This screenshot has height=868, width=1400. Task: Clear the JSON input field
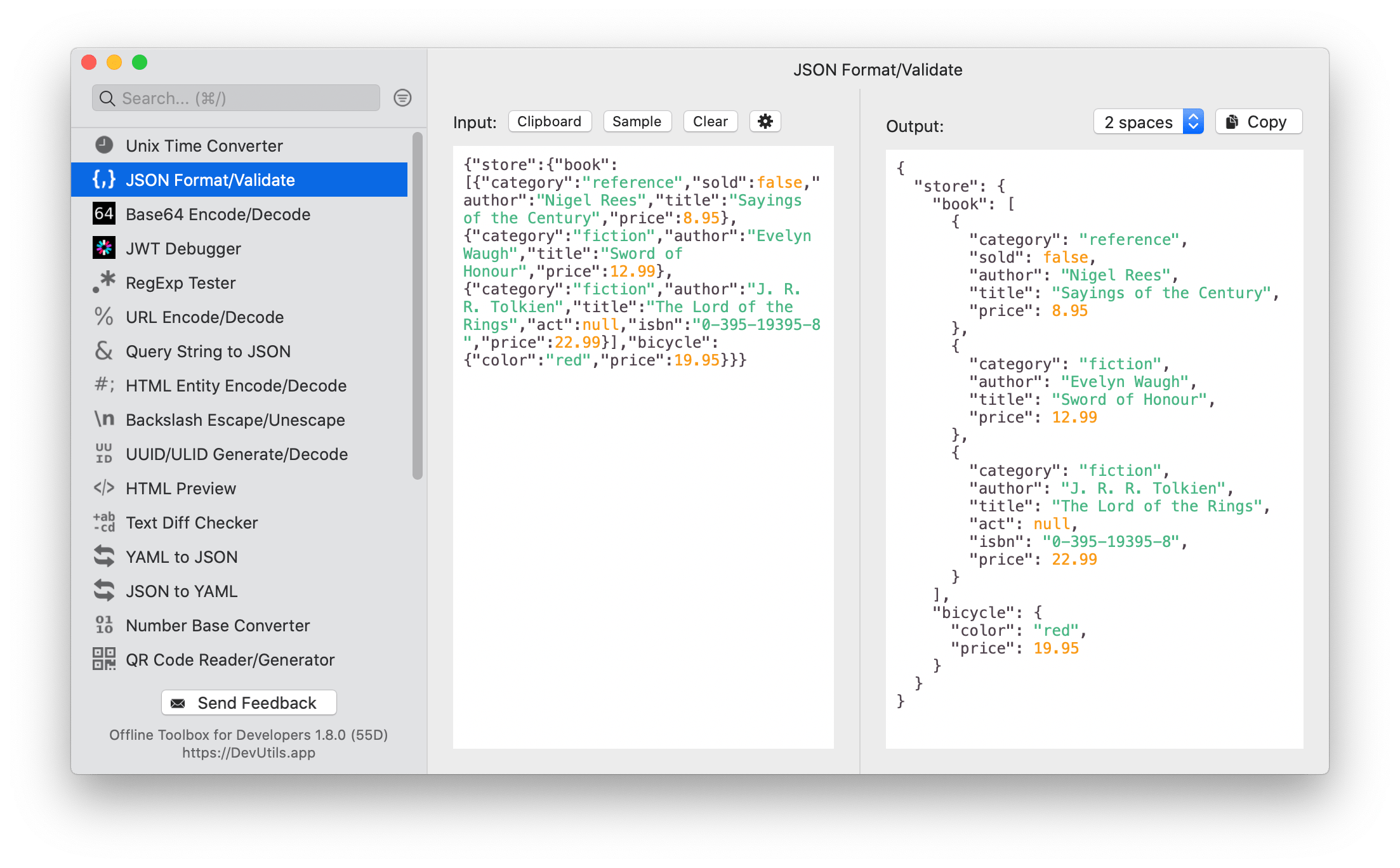pos(710,121)
